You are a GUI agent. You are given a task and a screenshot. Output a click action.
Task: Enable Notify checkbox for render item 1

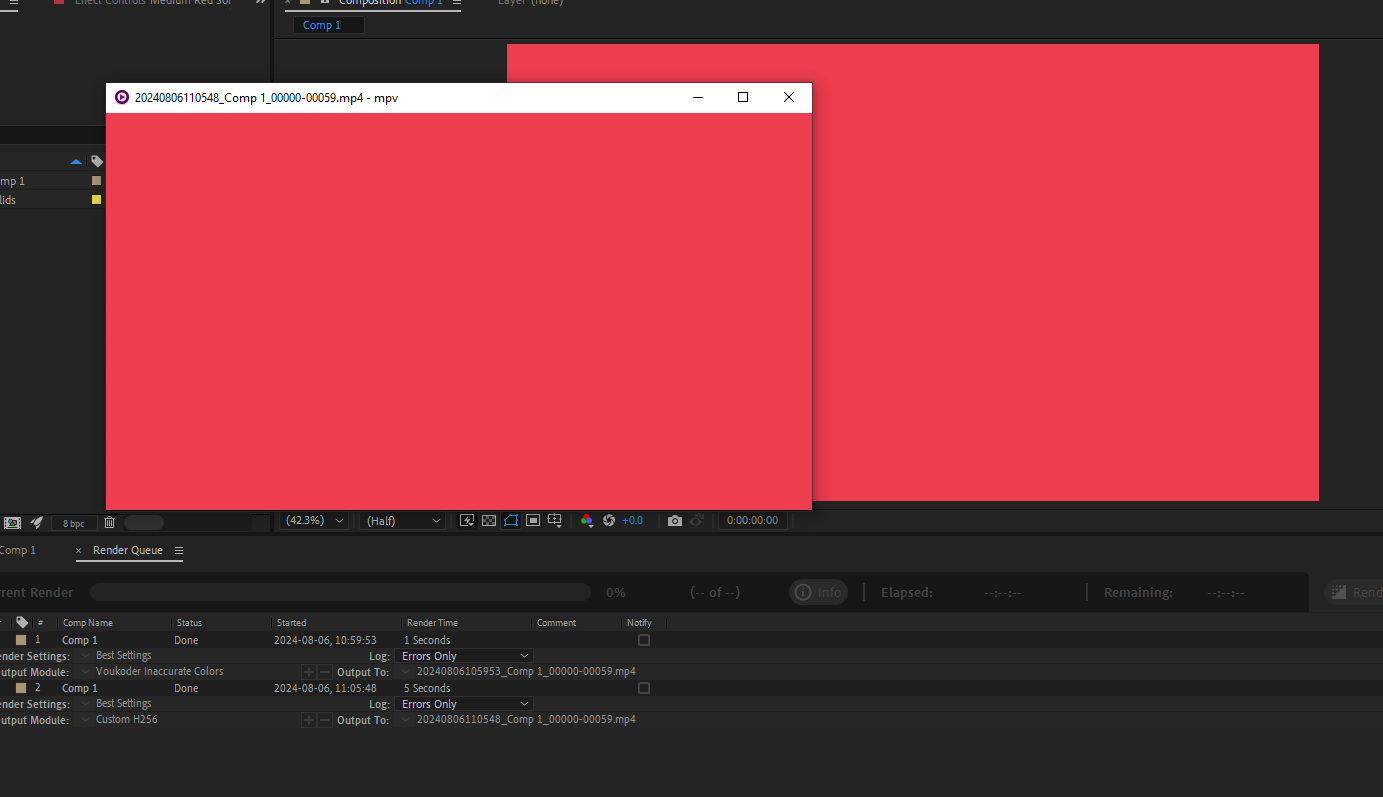point(644,640)
